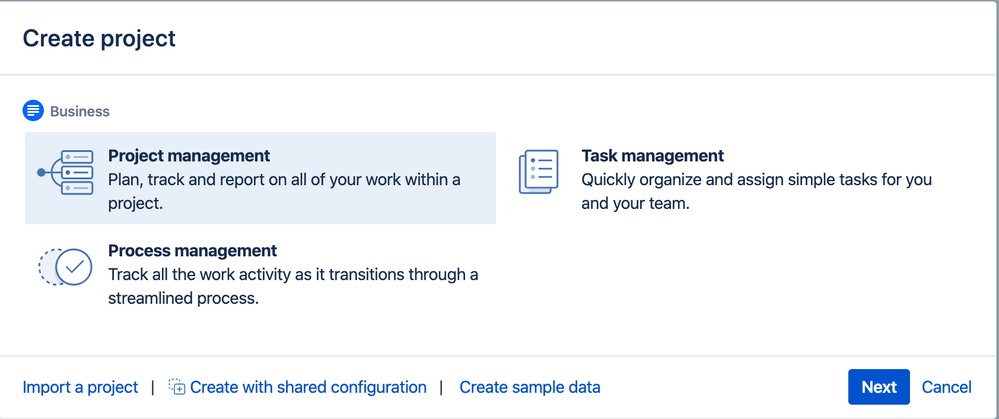Click the 'Plan, track and report' description
The height and width of the screenshot is (419, 999).
[x=284, y=192]
